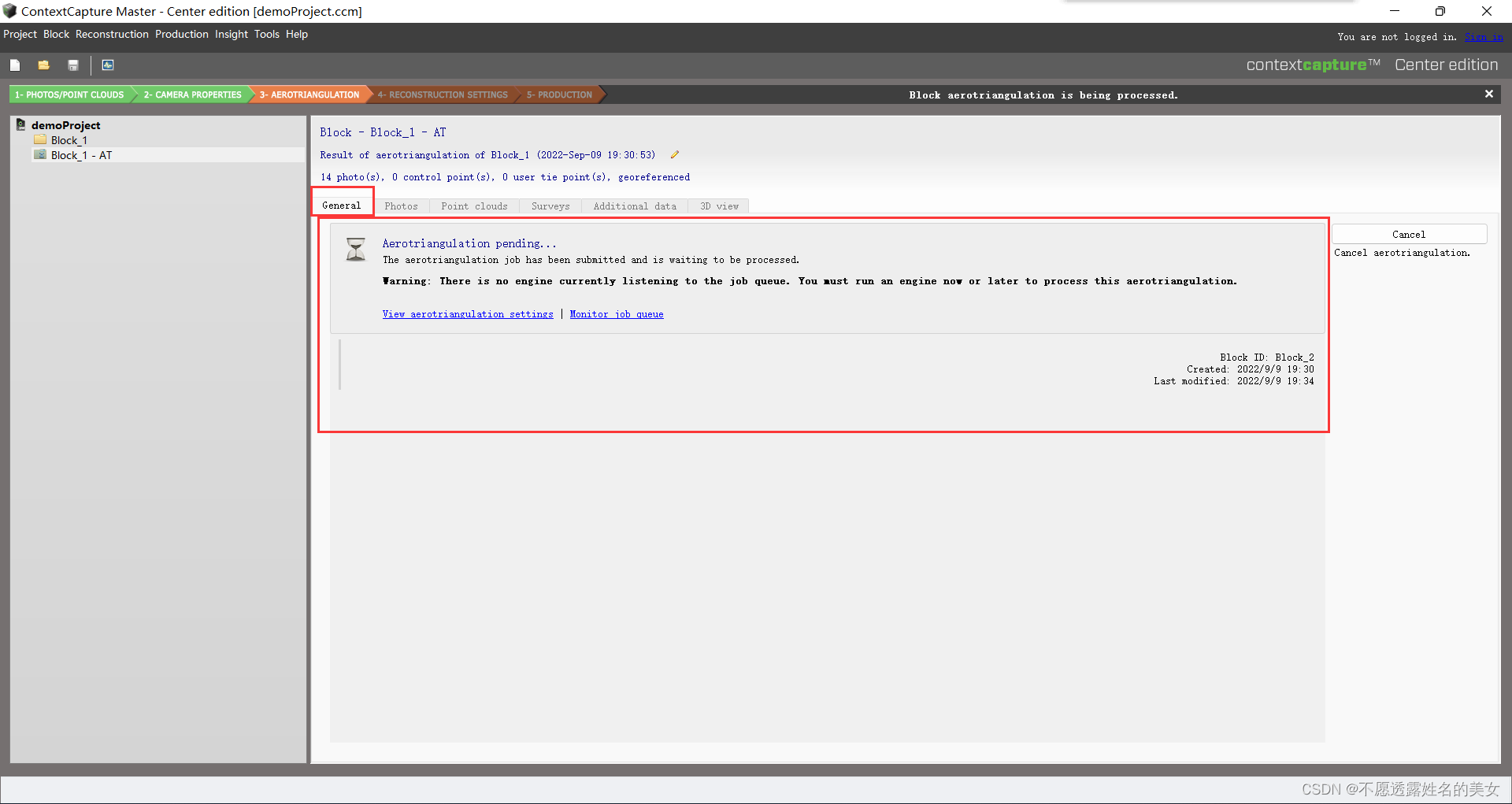
Task: Go to step 2 Camera Properties
Action: click(192, 94)
